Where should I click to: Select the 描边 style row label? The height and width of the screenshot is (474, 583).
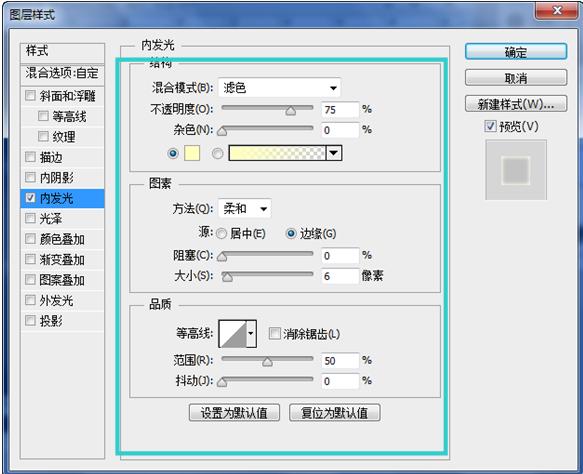click(x=51, y=157)
